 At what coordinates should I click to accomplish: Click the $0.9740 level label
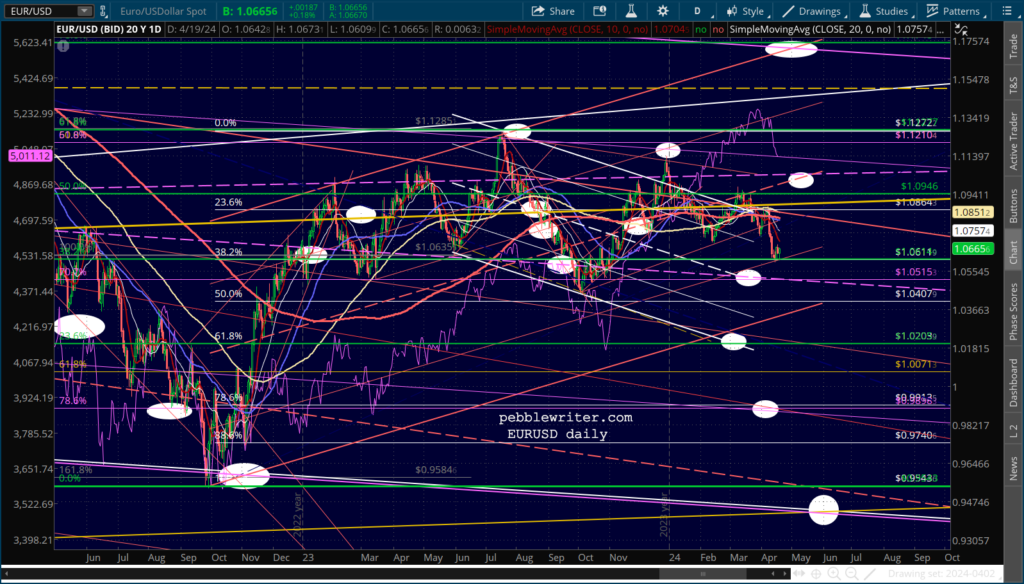(x=916, y=435)
